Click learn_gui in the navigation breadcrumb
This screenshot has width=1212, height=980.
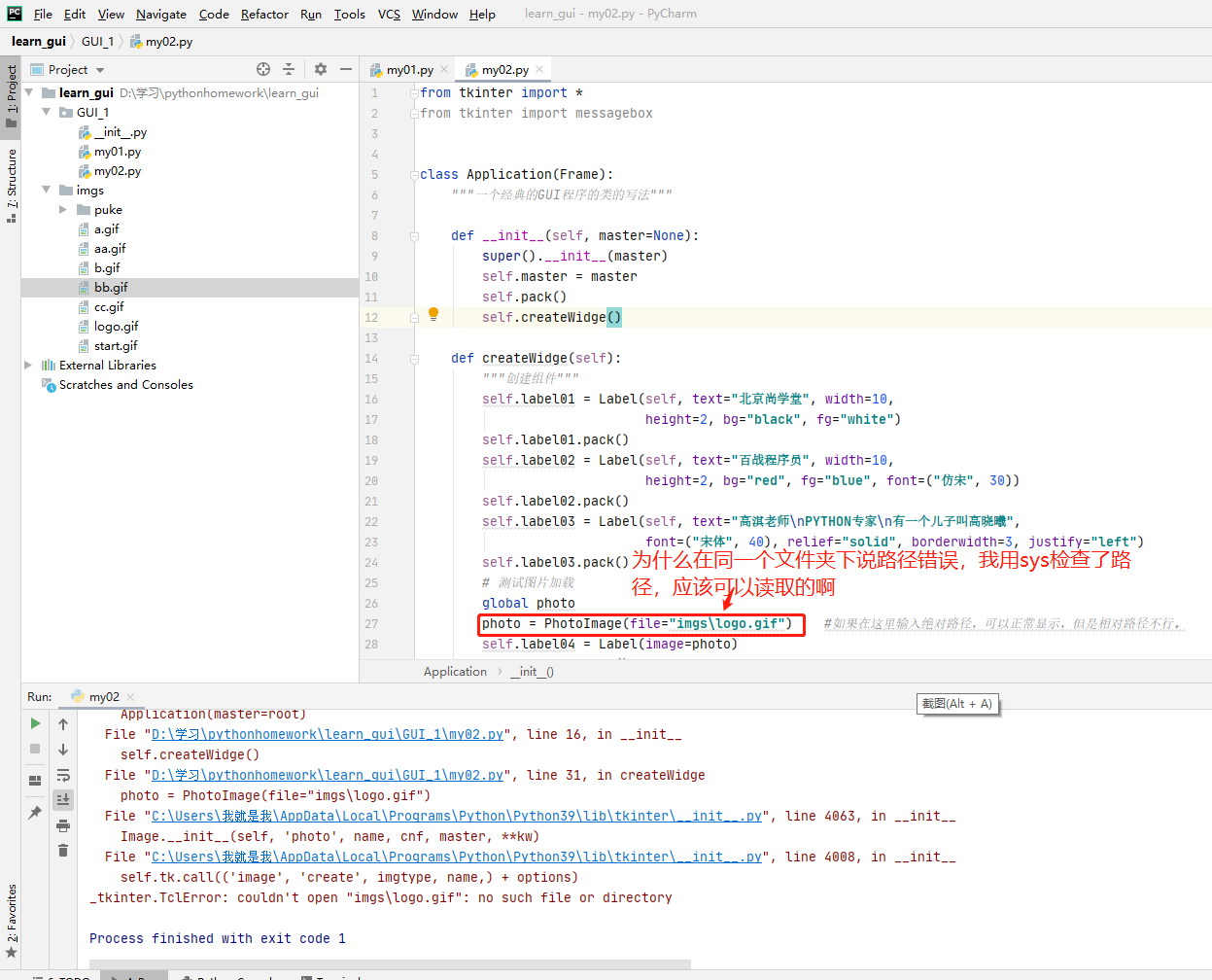pos(39,41)
